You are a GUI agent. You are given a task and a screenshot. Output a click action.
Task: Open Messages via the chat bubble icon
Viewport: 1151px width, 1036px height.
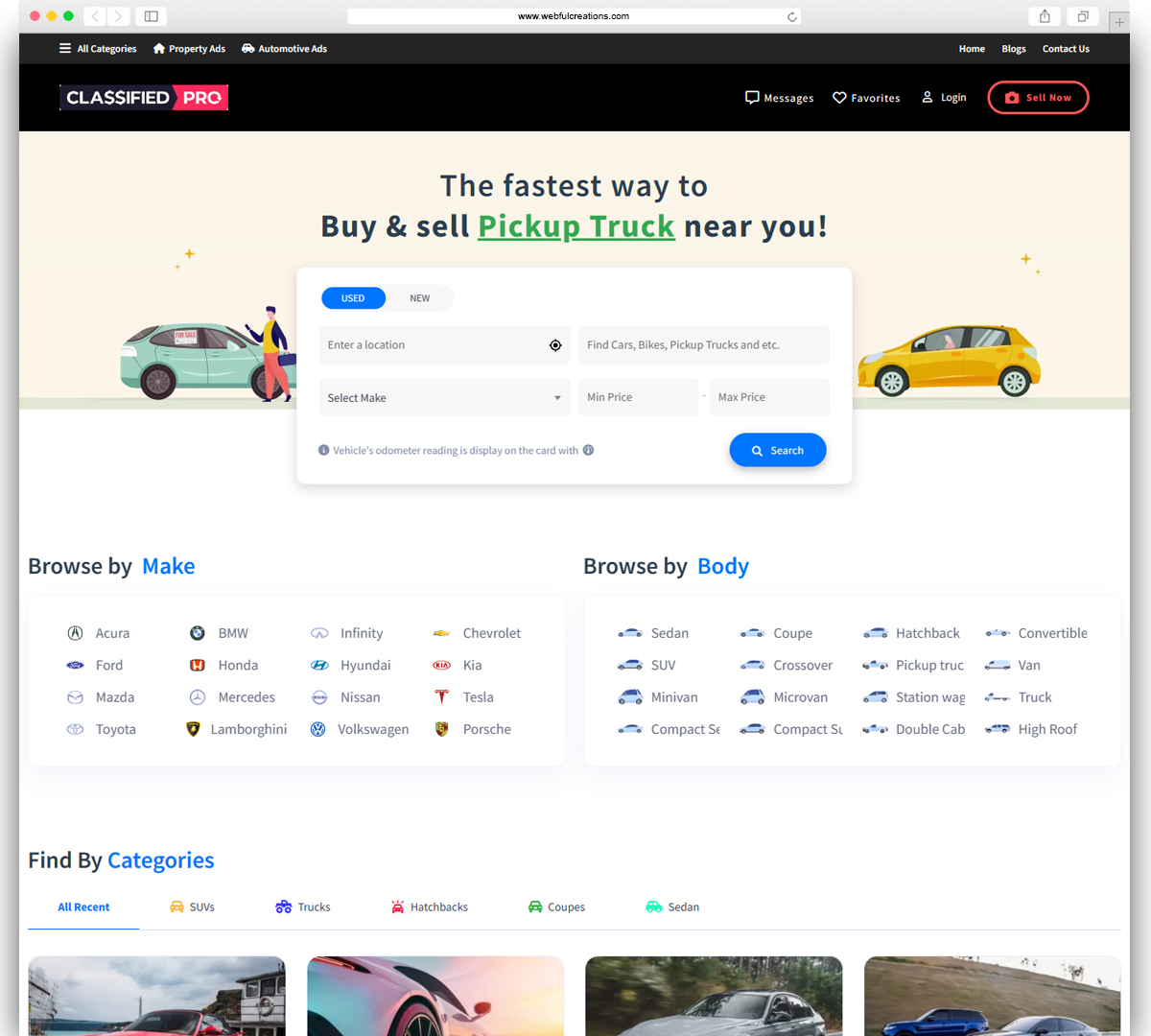(x=752, y=98)
